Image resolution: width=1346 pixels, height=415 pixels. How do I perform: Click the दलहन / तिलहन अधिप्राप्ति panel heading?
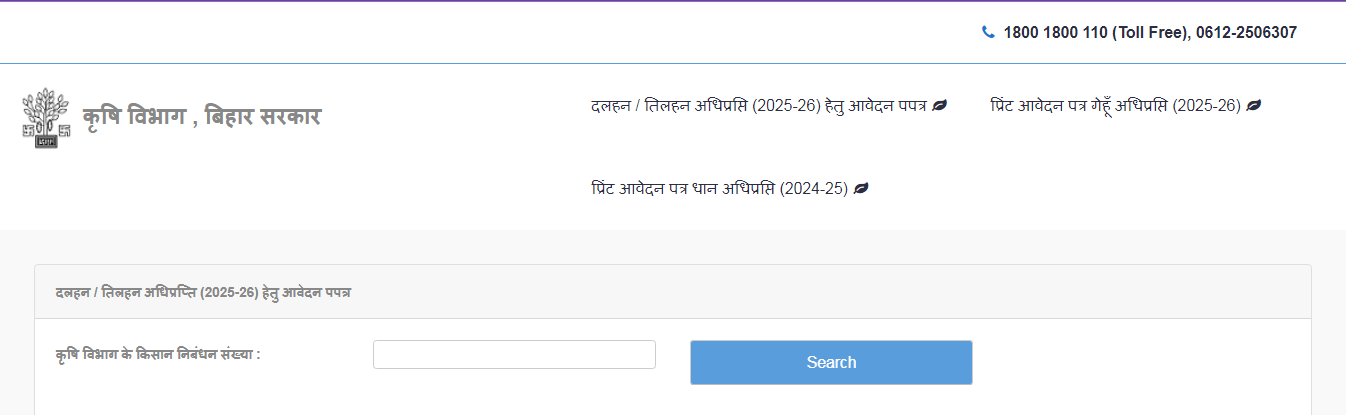(203, 292)
